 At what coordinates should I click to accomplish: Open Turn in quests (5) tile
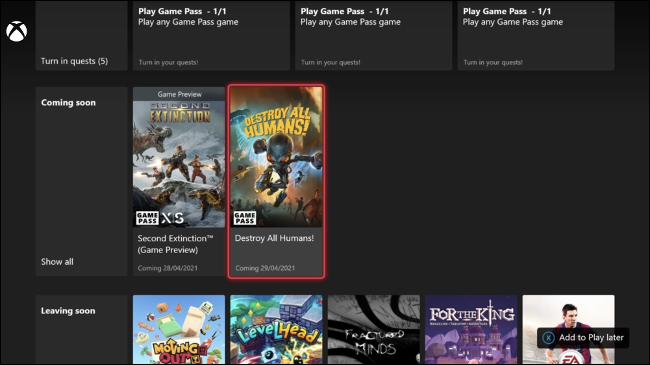[82, 36]
